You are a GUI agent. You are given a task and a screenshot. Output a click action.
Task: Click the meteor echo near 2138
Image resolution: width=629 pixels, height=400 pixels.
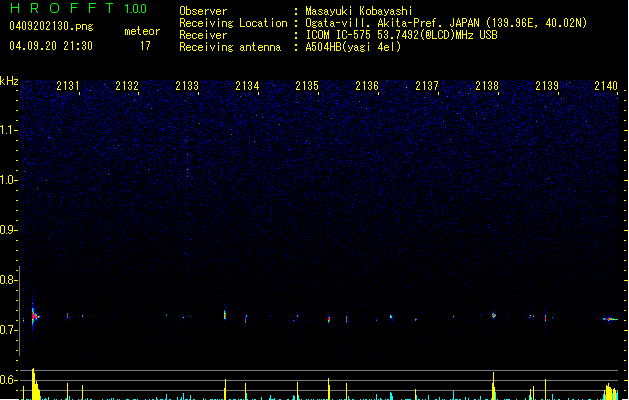pyautogui.click(x=494, y=315)
